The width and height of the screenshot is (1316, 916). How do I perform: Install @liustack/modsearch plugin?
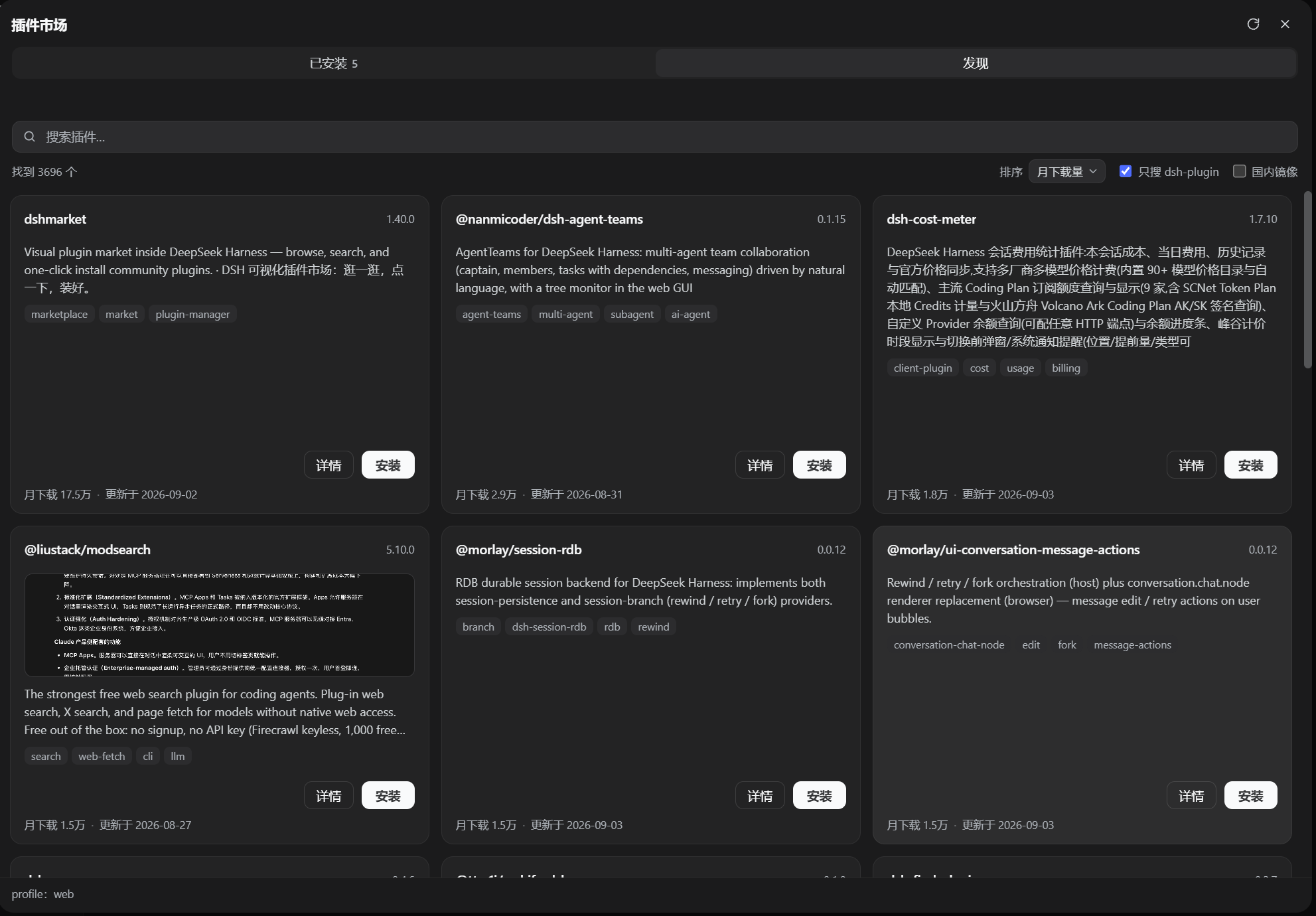pos(388,796)
